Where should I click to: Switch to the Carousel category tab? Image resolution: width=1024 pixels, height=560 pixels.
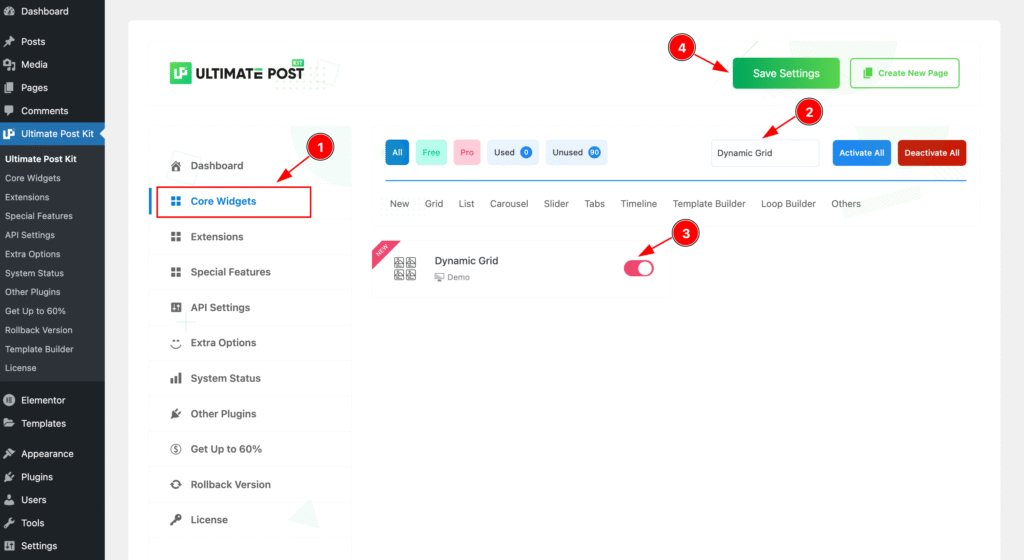tap(509, 204)
